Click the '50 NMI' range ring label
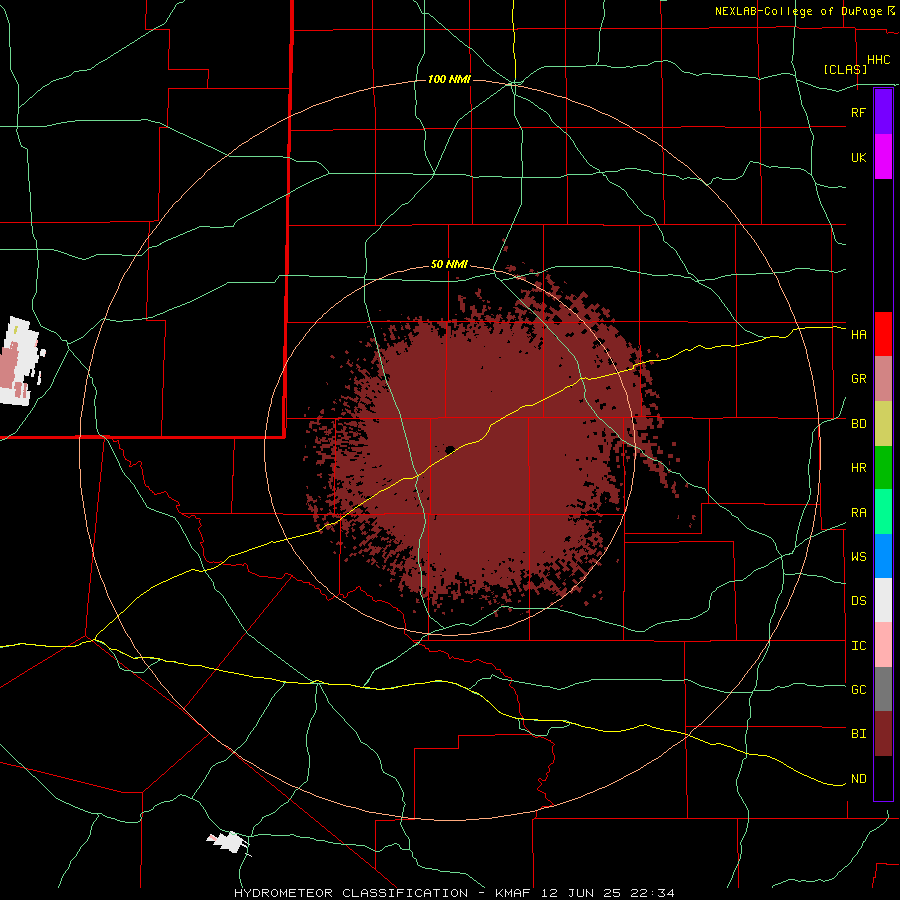900x900 pixels. 449,264
